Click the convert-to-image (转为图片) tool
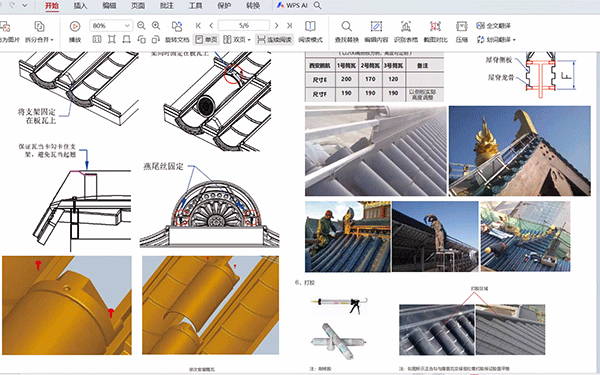 coord(7,32)
